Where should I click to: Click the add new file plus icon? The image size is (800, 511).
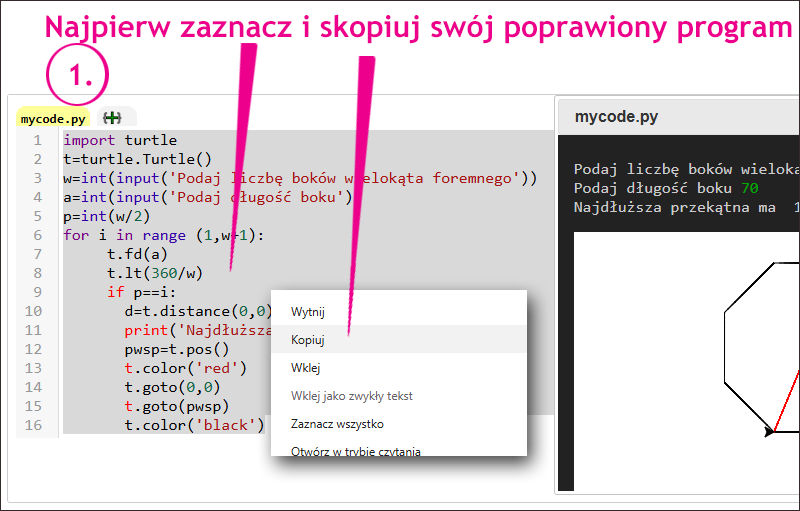pyautogui.click(x=112, y=118)
